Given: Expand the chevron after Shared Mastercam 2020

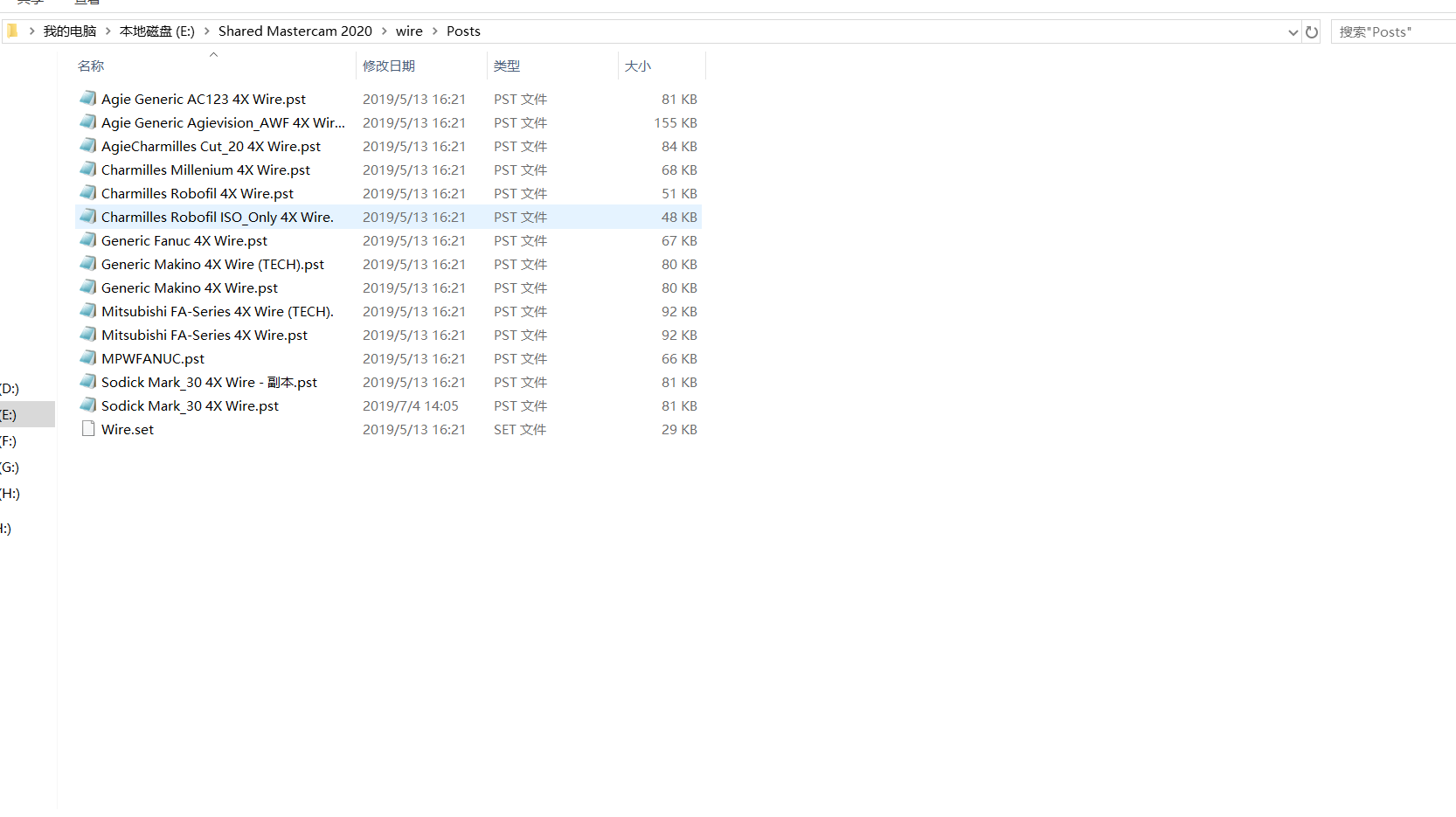Looking at the screenshot, I should pyautogui.click(x=384, y=31).
